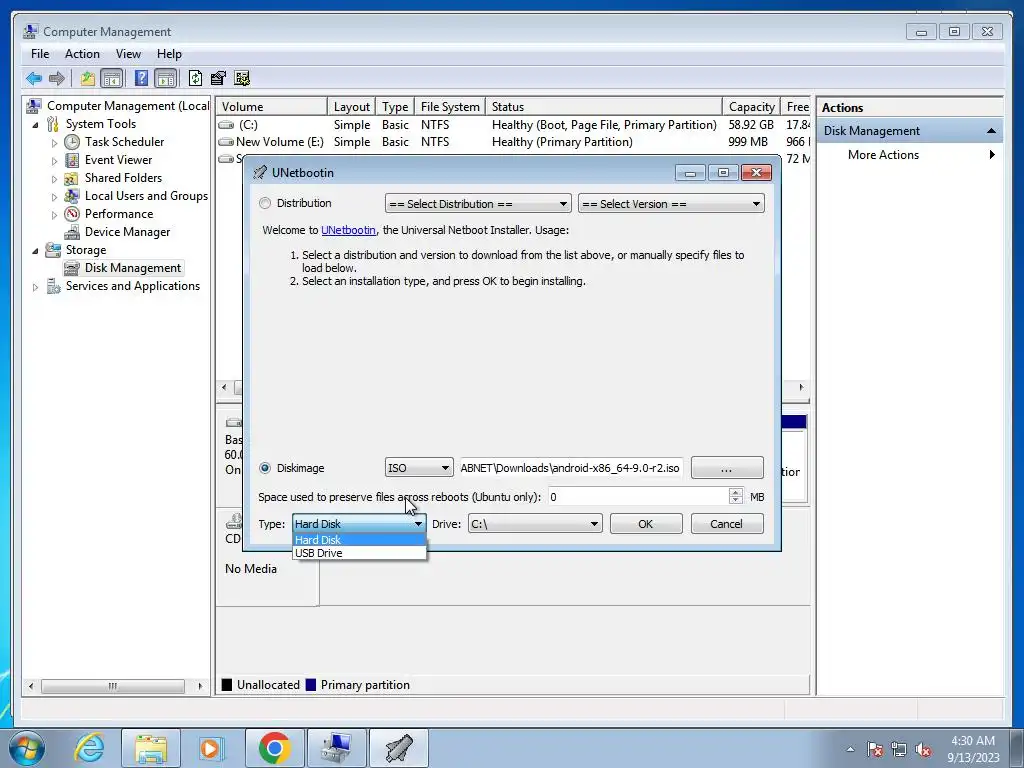Screen dimensions: 1024x768
Task: Open the Drive C:\ dropdown
Action: click(x=535, y=524)
